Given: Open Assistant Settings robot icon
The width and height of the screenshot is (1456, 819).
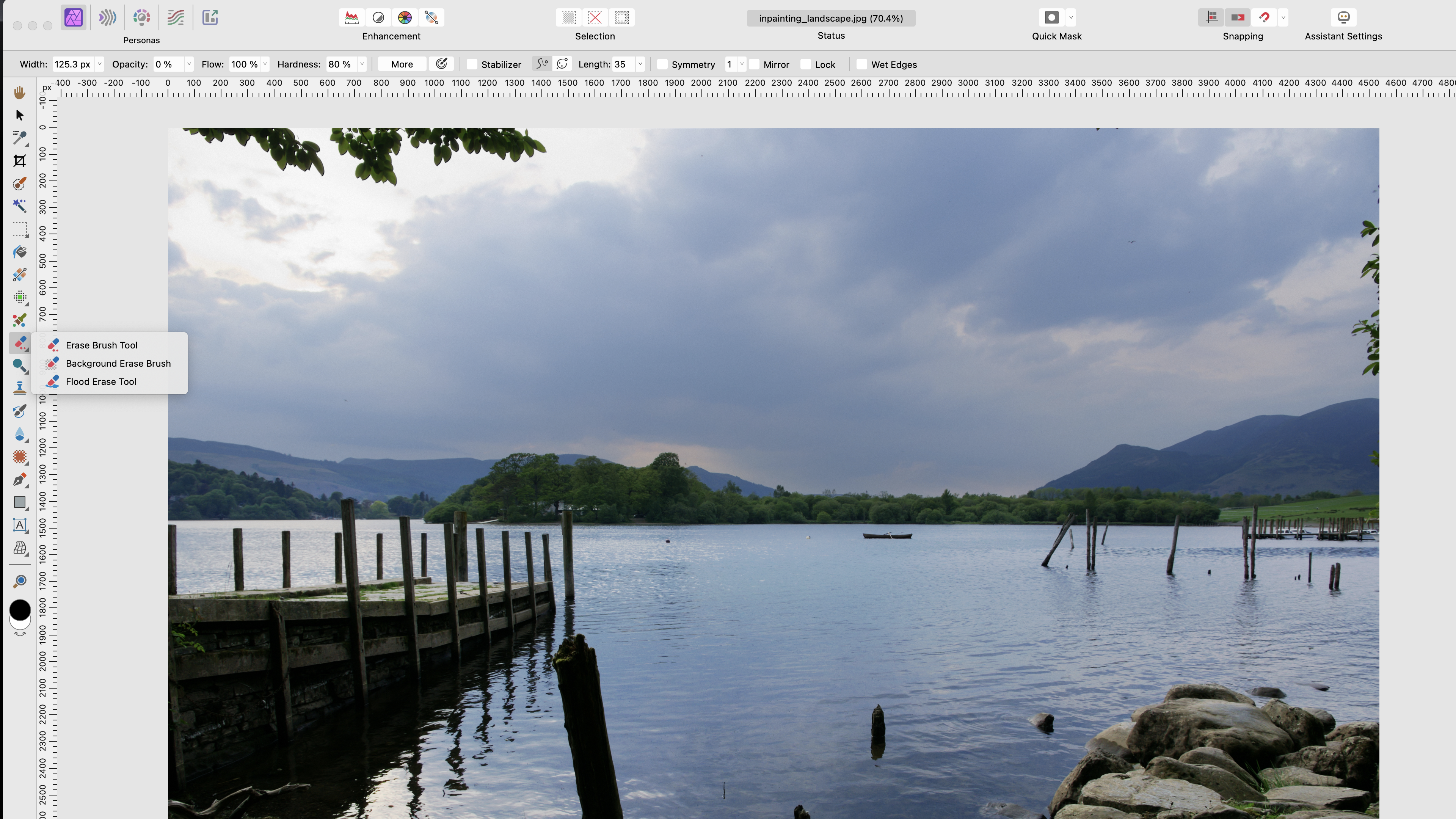Looking at the screenshot, I should click(x=1343, y=17).
